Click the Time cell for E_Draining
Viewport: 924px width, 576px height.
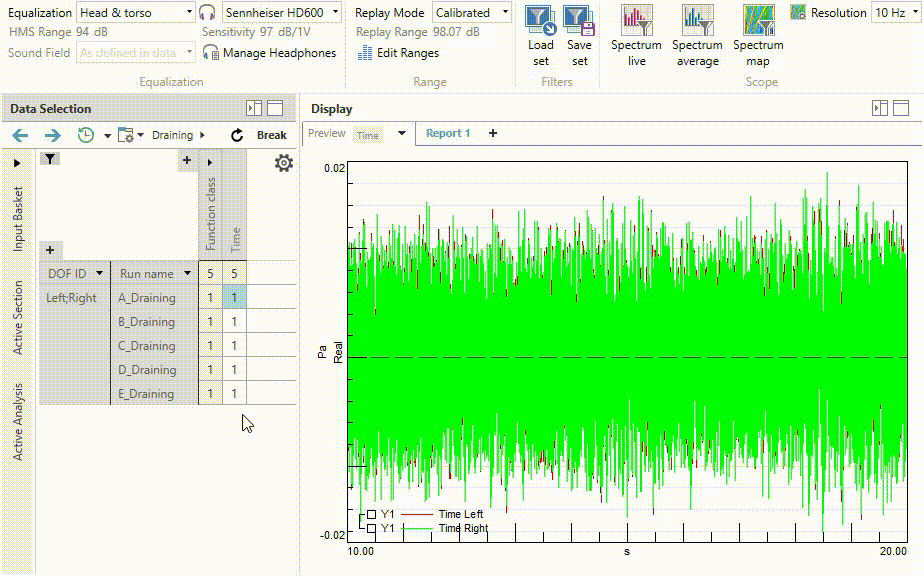point(234,394)
